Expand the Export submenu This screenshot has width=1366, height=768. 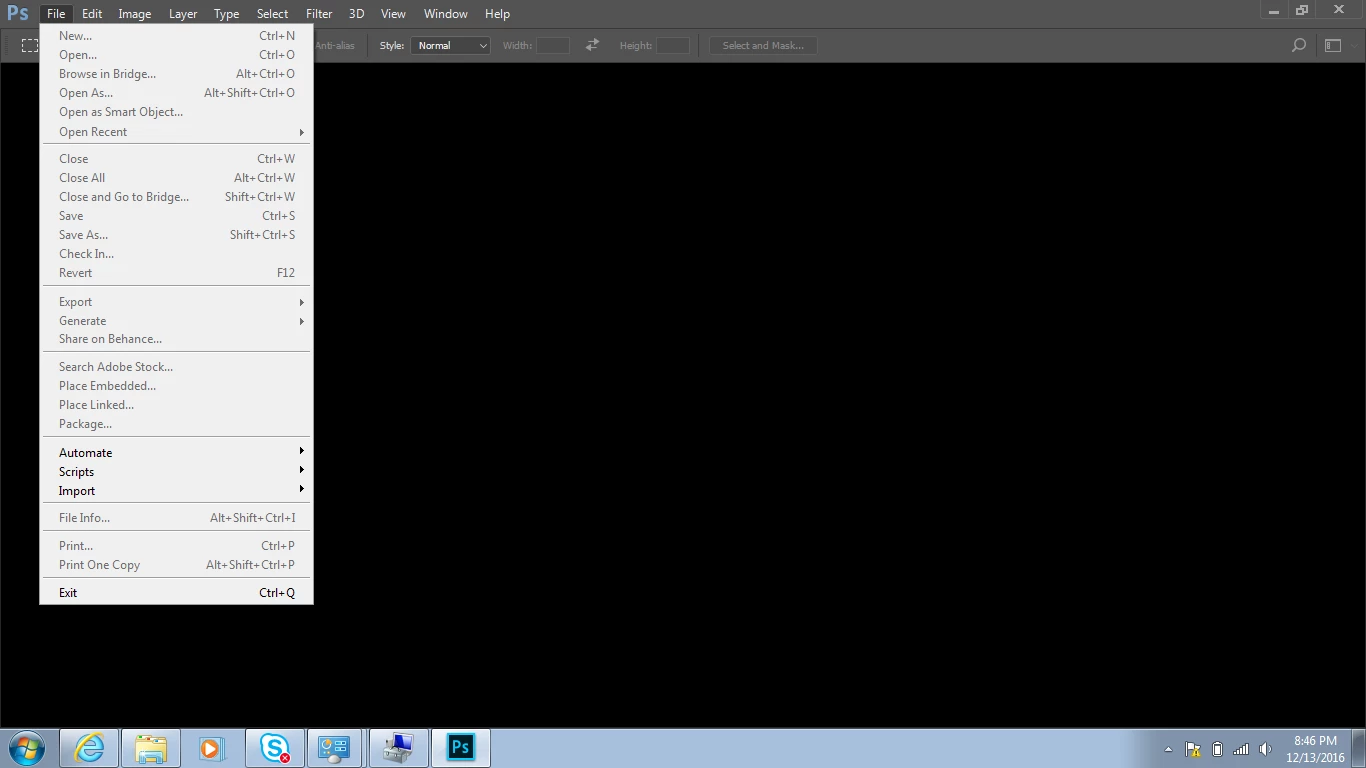point(176,302)
